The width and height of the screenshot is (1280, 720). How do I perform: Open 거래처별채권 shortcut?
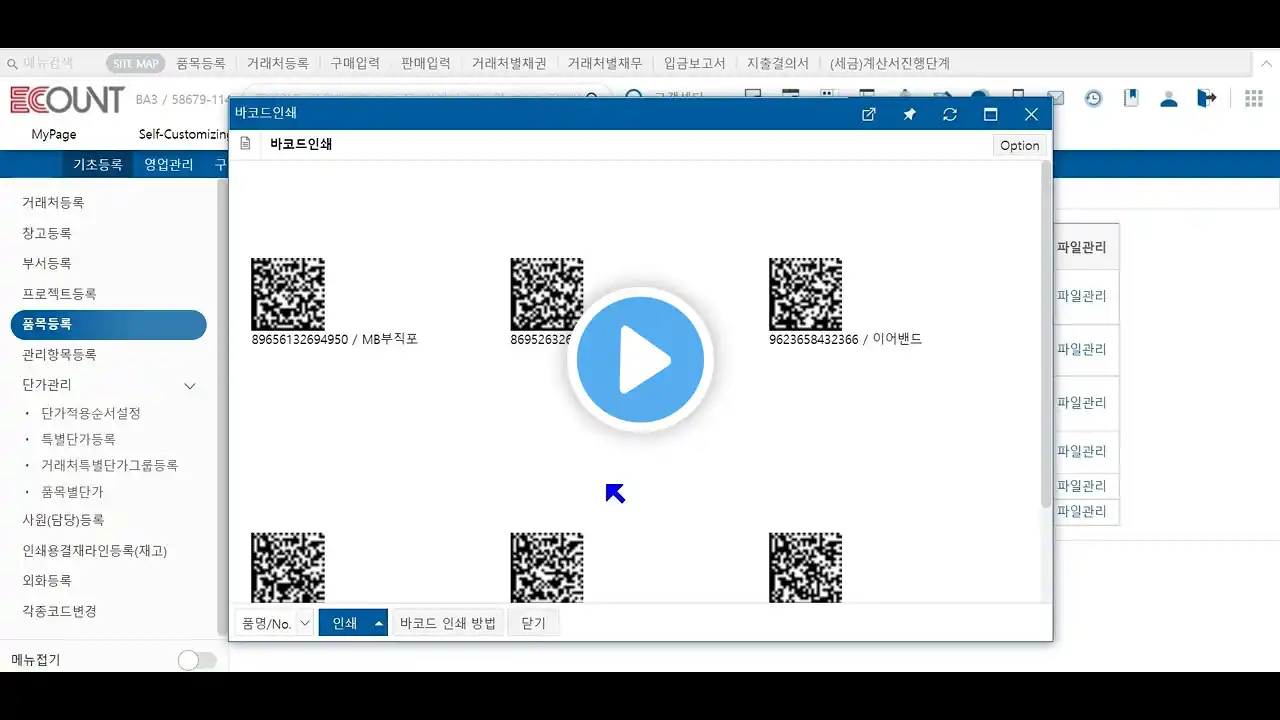pyautogui.click(x=509, y=63)
